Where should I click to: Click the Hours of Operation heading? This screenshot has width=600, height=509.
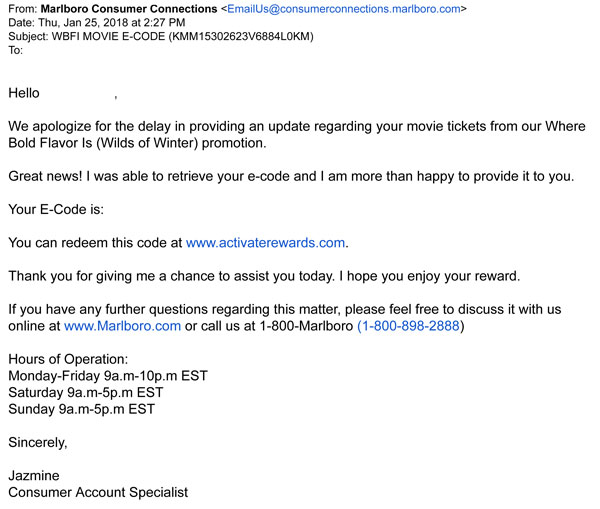[68, 359]
